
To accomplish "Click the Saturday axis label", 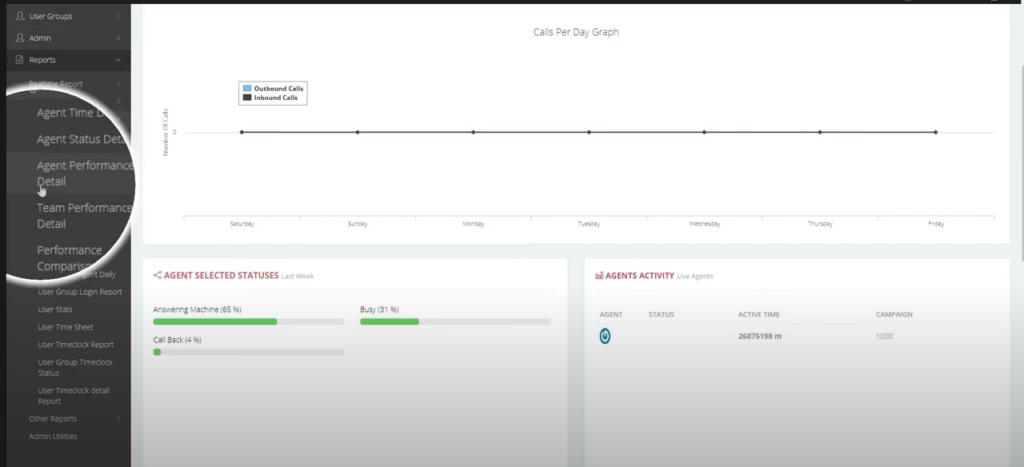I will click(x=242, y=223).
